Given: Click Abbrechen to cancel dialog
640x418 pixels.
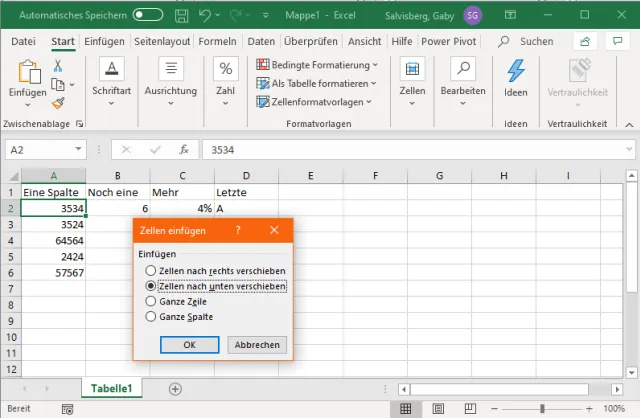Looking at the screenshot, I should click(258, 344).
